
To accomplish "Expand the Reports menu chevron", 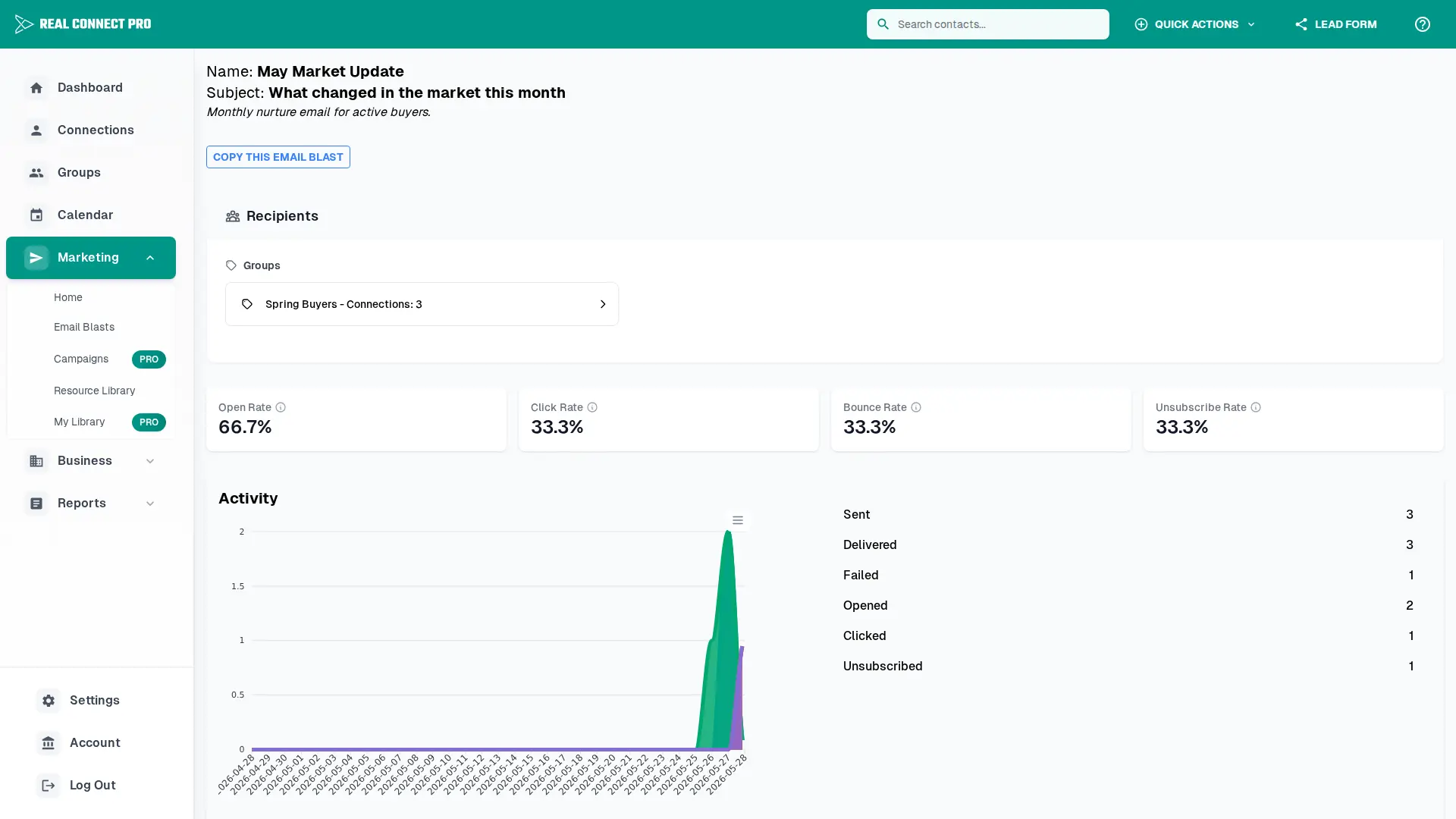I will click(150, 504).
